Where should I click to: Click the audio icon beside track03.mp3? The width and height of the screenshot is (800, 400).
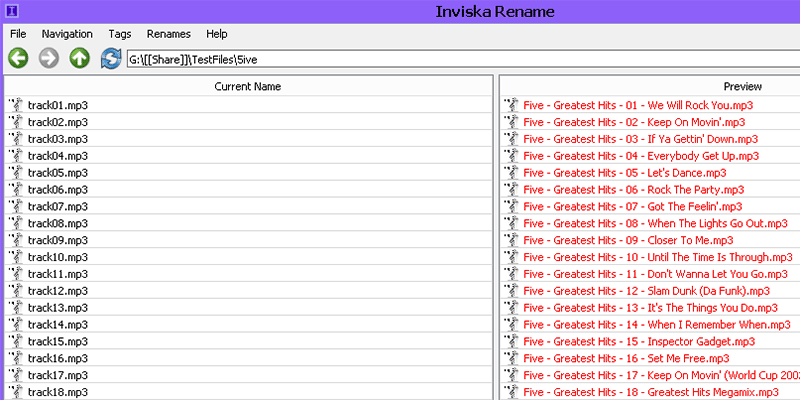(x=16, y=138)
